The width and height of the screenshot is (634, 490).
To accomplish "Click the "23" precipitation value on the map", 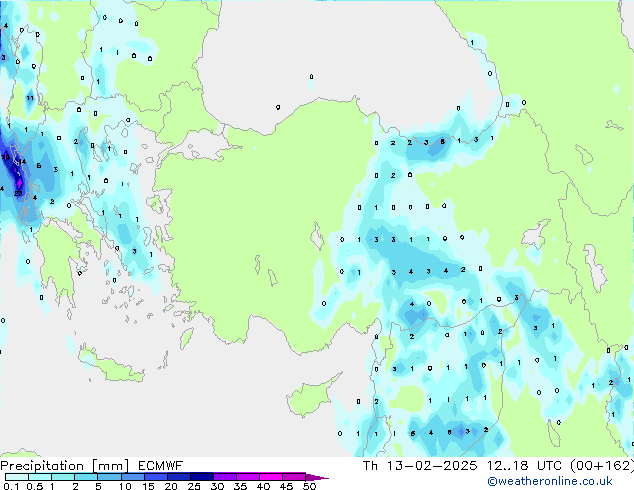I will [x=18, y=194].
